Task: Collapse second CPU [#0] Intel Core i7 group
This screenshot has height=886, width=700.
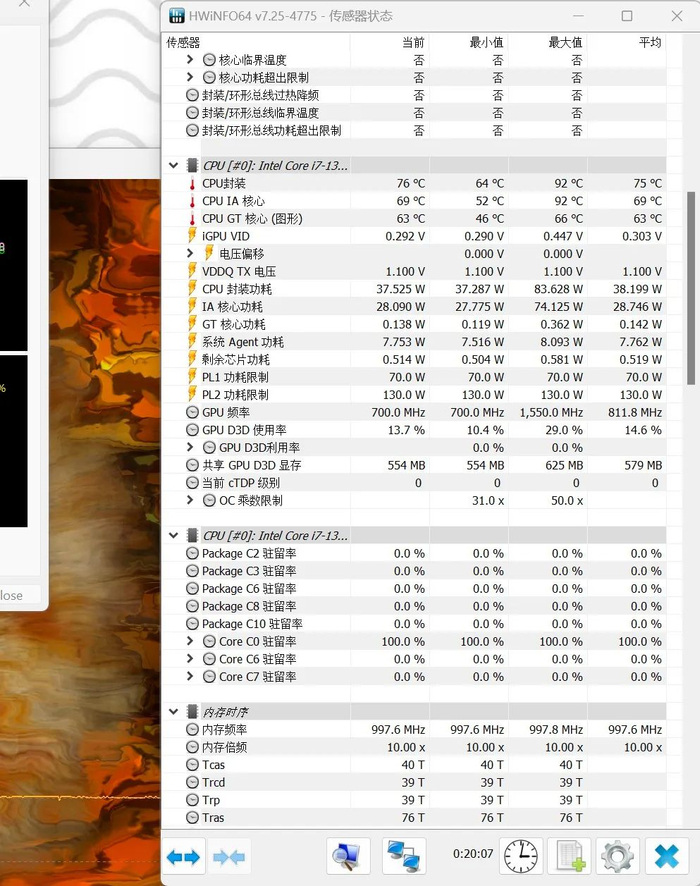Action: (173, 536)
